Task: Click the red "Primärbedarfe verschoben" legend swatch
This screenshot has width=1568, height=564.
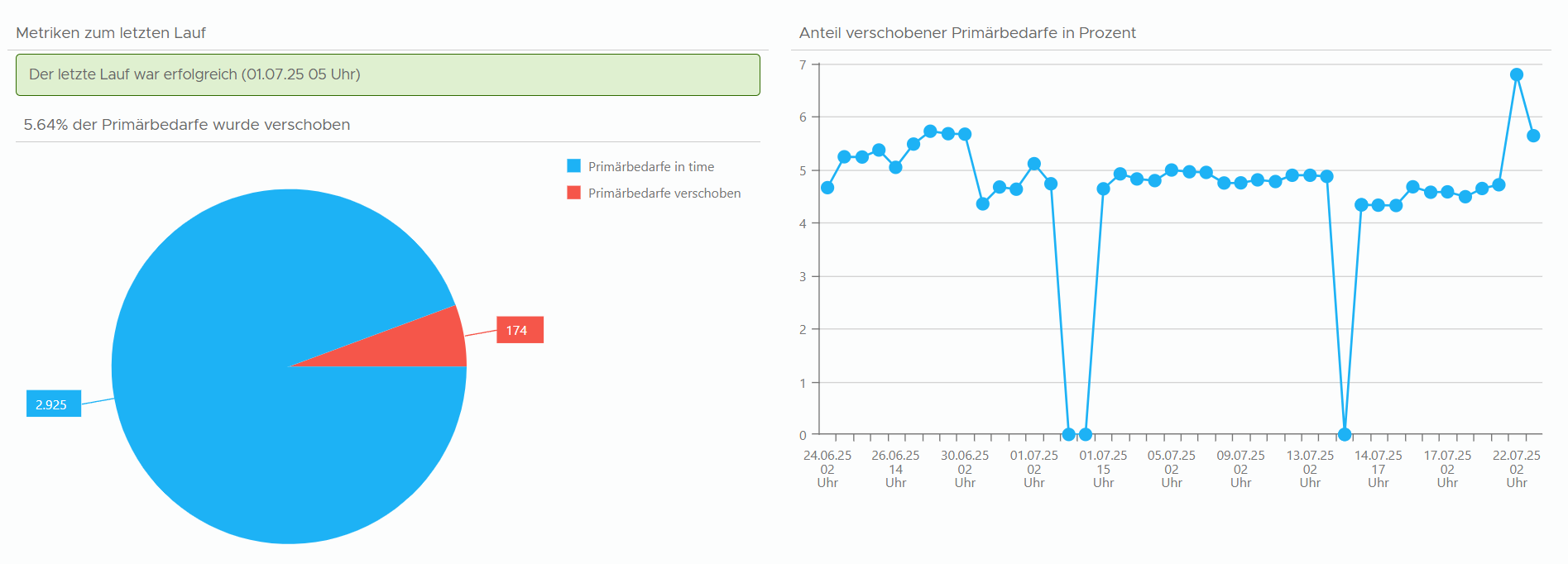Action: [x=573, y=193]
